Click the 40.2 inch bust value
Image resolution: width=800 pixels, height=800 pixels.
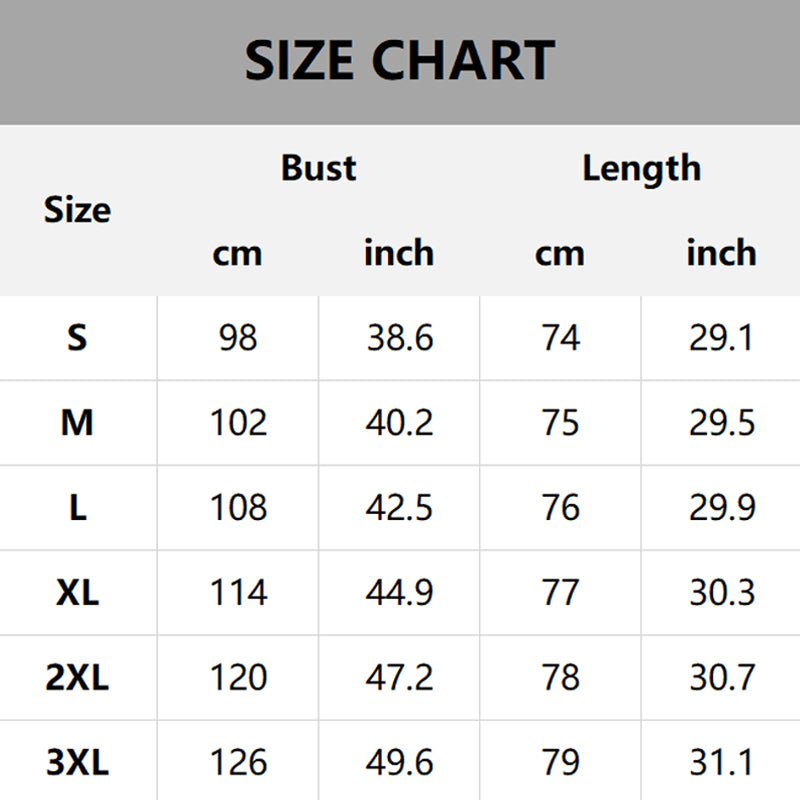click(400, 423)
